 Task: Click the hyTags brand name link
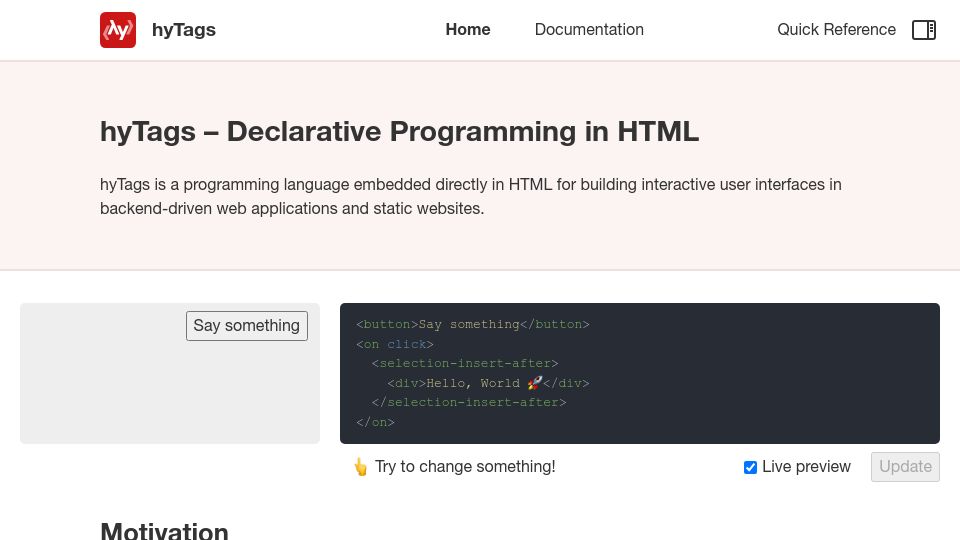coord(184,30)
